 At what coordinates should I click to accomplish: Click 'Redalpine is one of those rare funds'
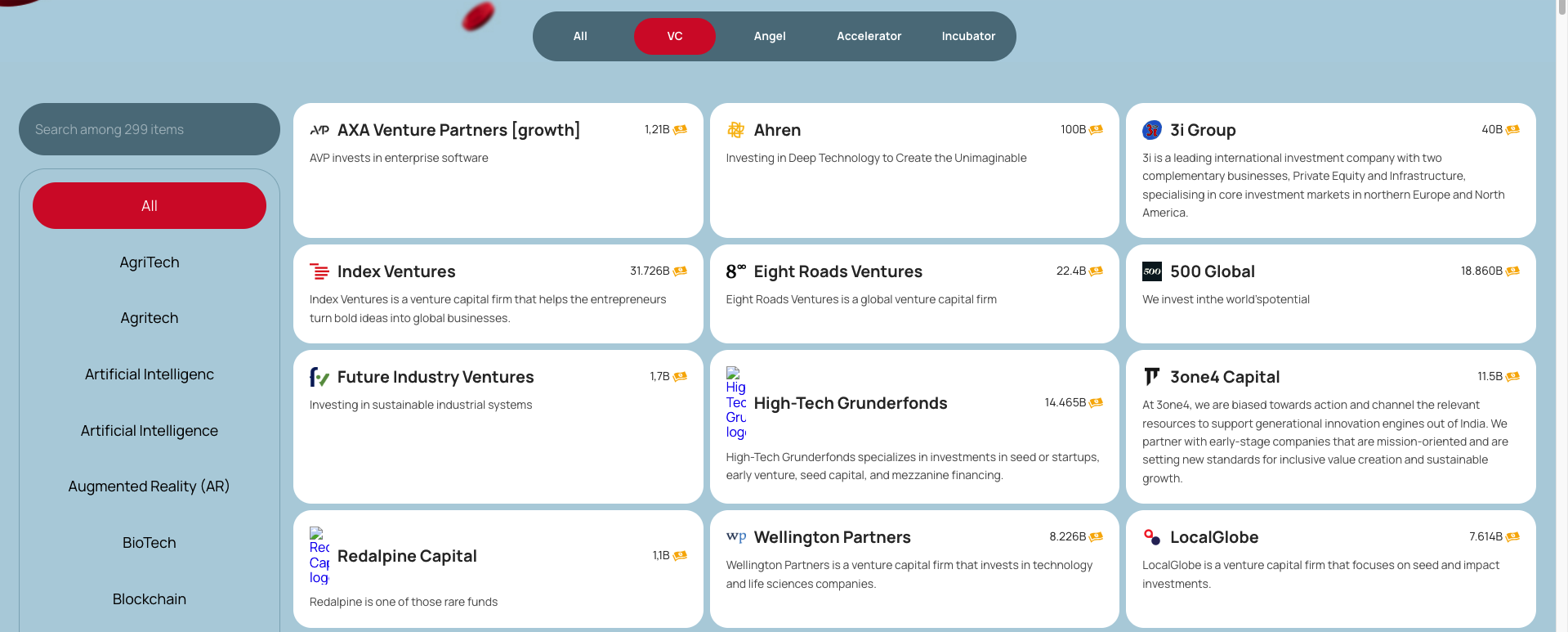tap(404, 602)
